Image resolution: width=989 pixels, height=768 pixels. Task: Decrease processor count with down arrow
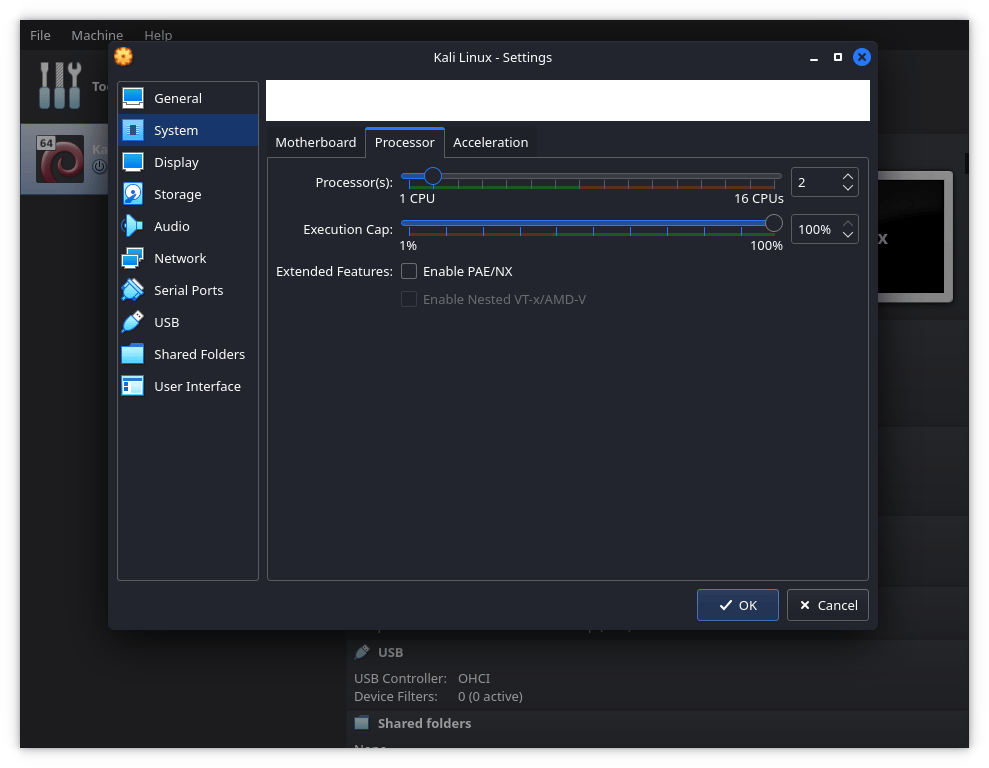848,188
